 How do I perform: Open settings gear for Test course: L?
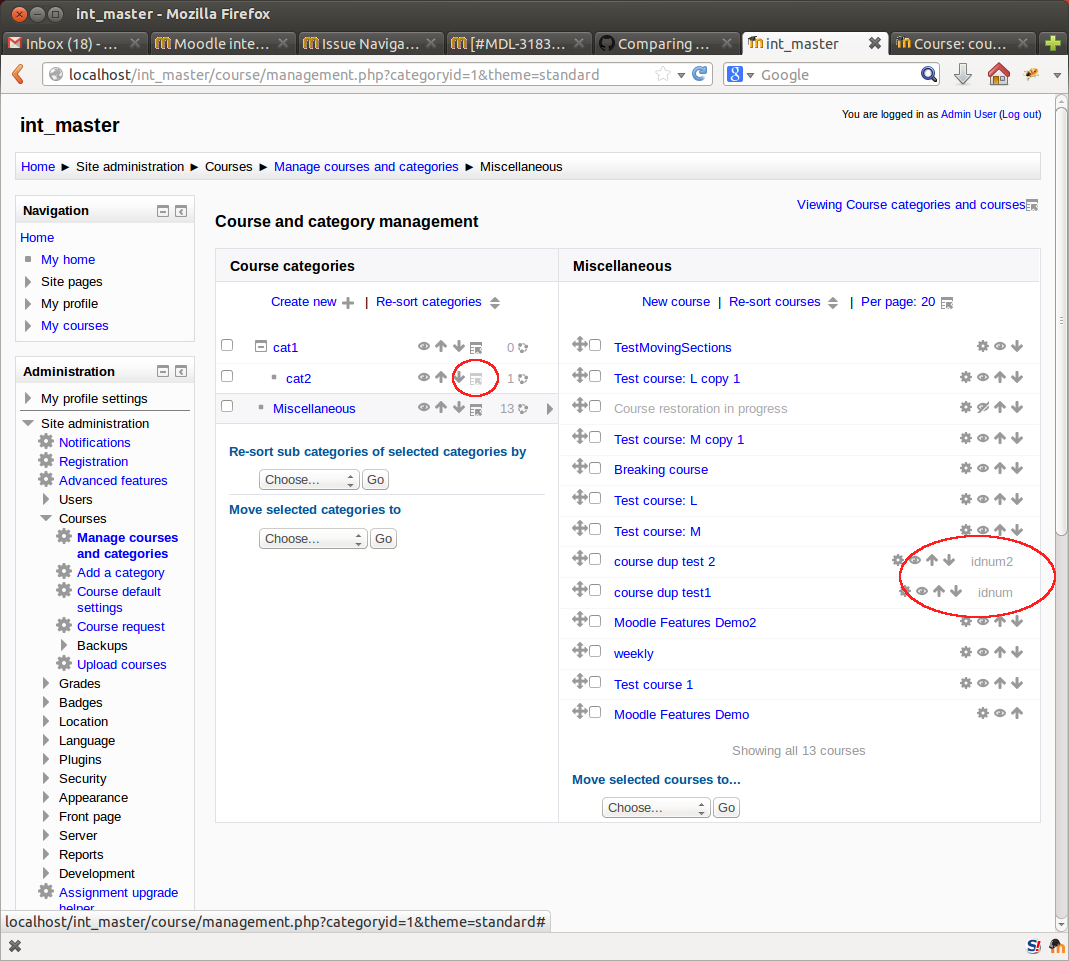pyautogui.click(x=965, y=499)
